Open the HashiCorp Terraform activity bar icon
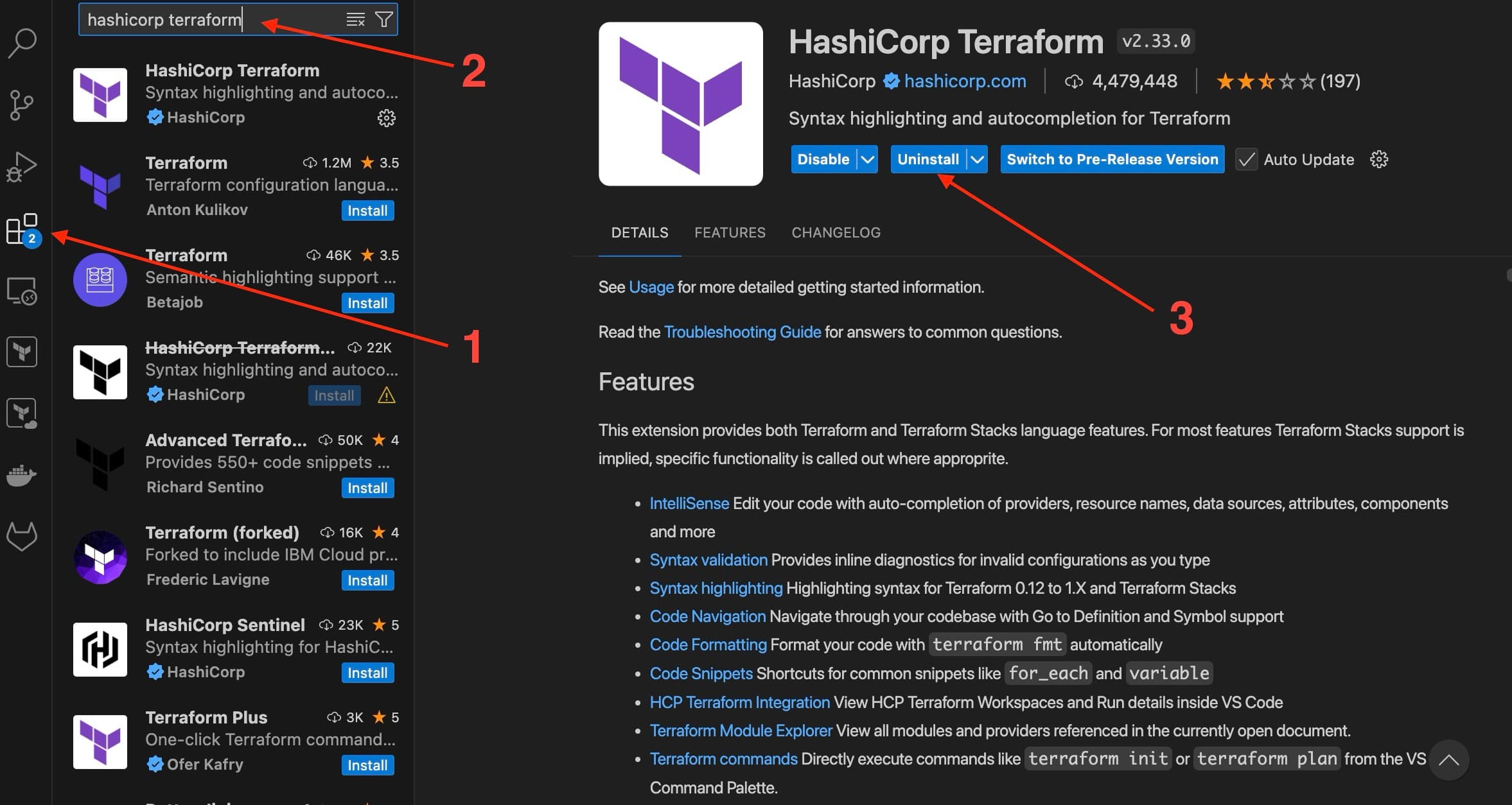Viewport: 1512px width, 805px height. 22,352
